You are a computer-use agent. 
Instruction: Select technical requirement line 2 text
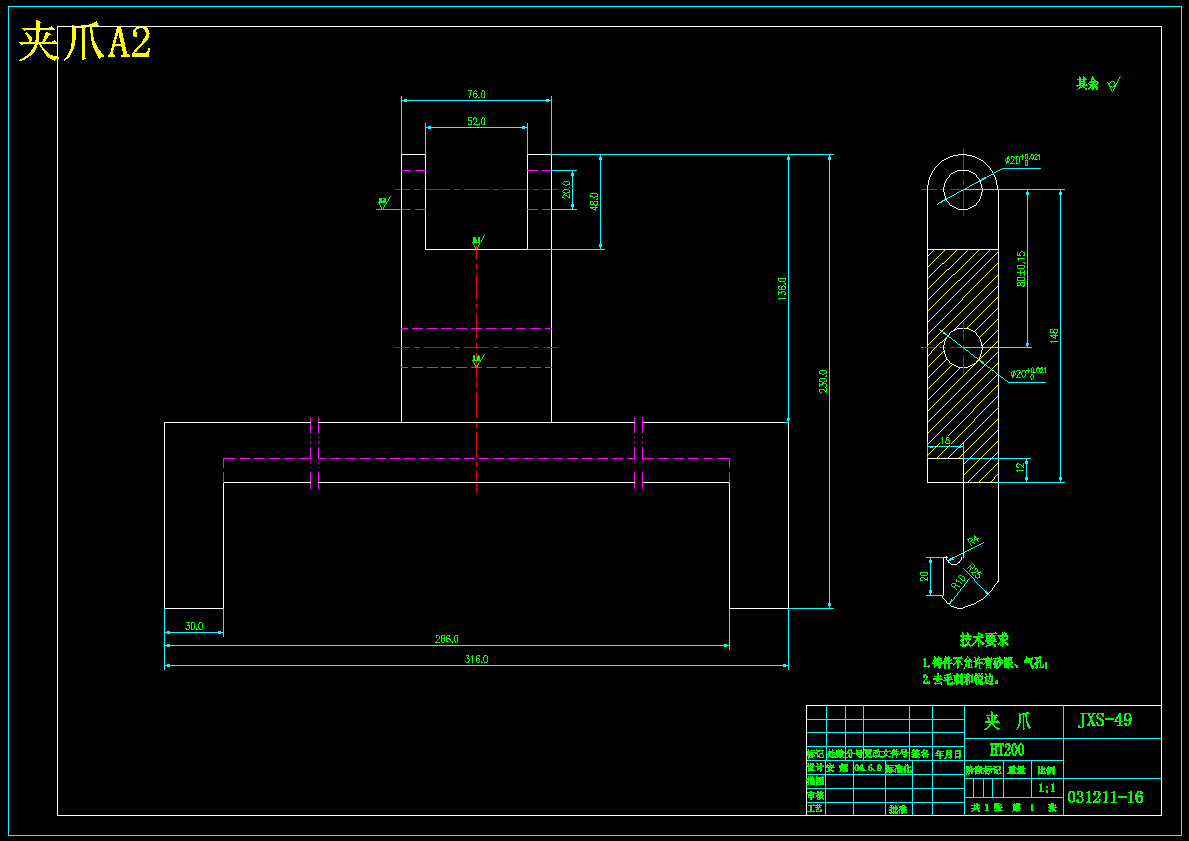click(961, 679)
